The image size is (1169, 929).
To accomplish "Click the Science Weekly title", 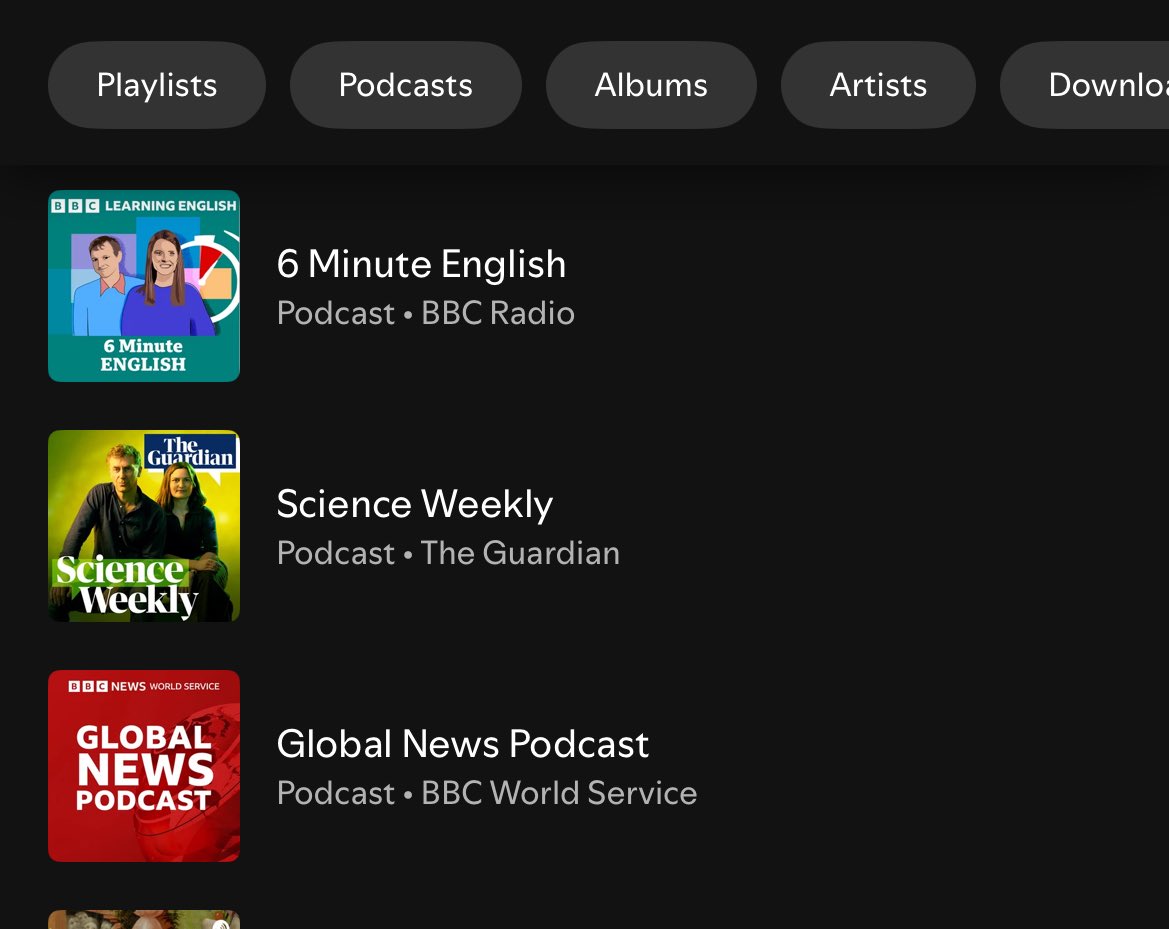I will click(415, 504).
